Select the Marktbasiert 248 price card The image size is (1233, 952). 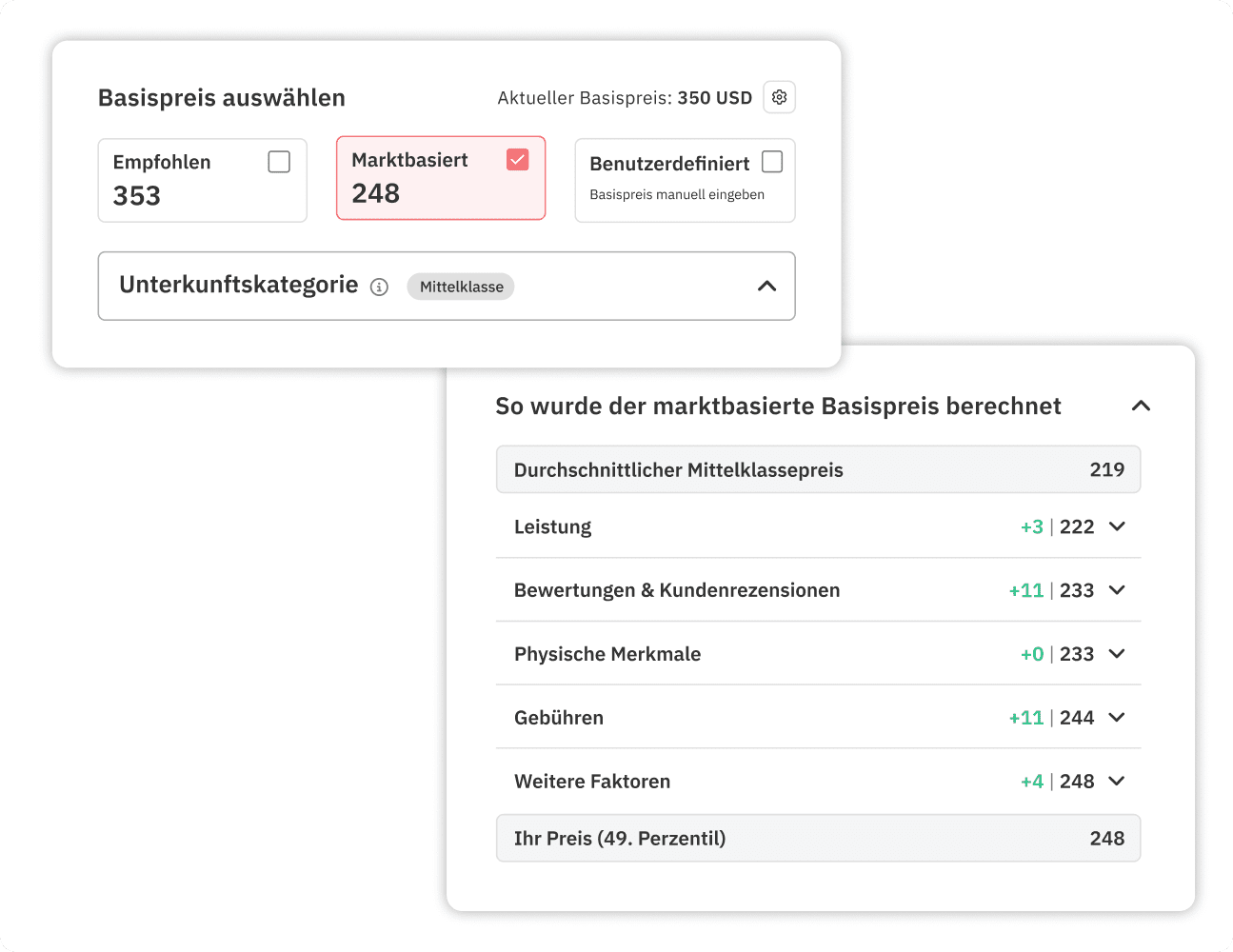click(x=441, y=178)
